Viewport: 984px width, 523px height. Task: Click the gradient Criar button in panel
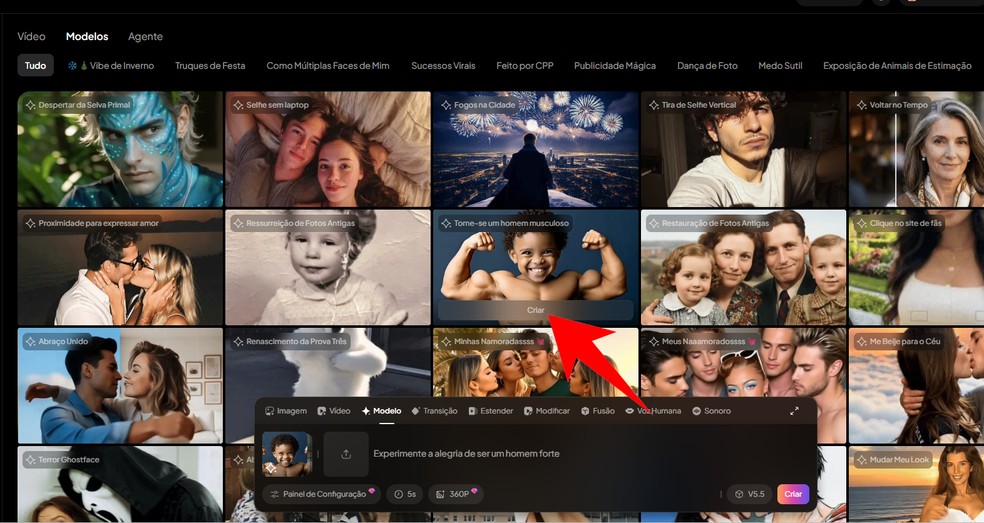pyautogui.click(x=793, y=494)
